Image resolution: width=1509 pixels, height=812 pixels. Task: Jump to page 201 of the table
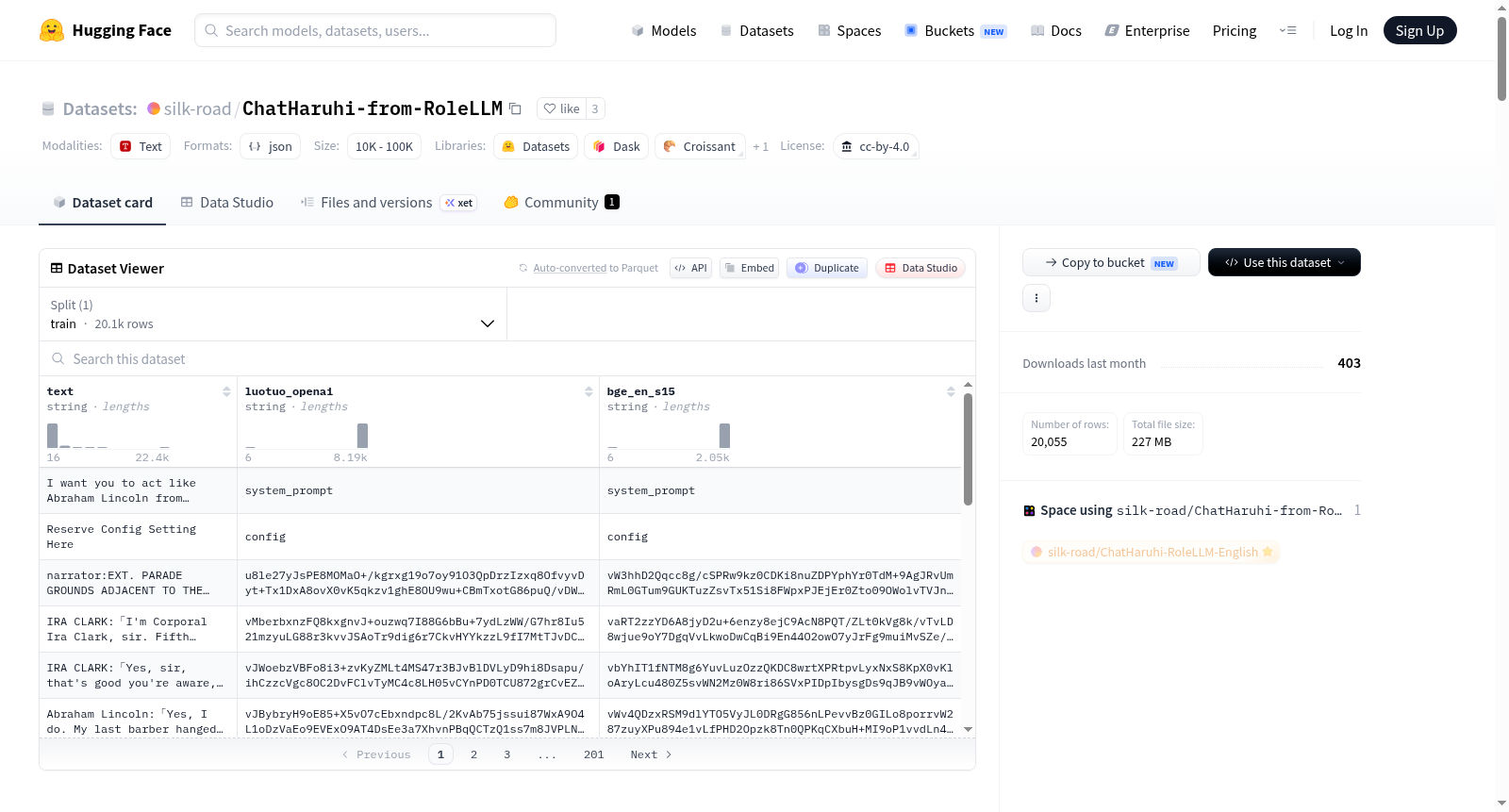coord(593,754)
